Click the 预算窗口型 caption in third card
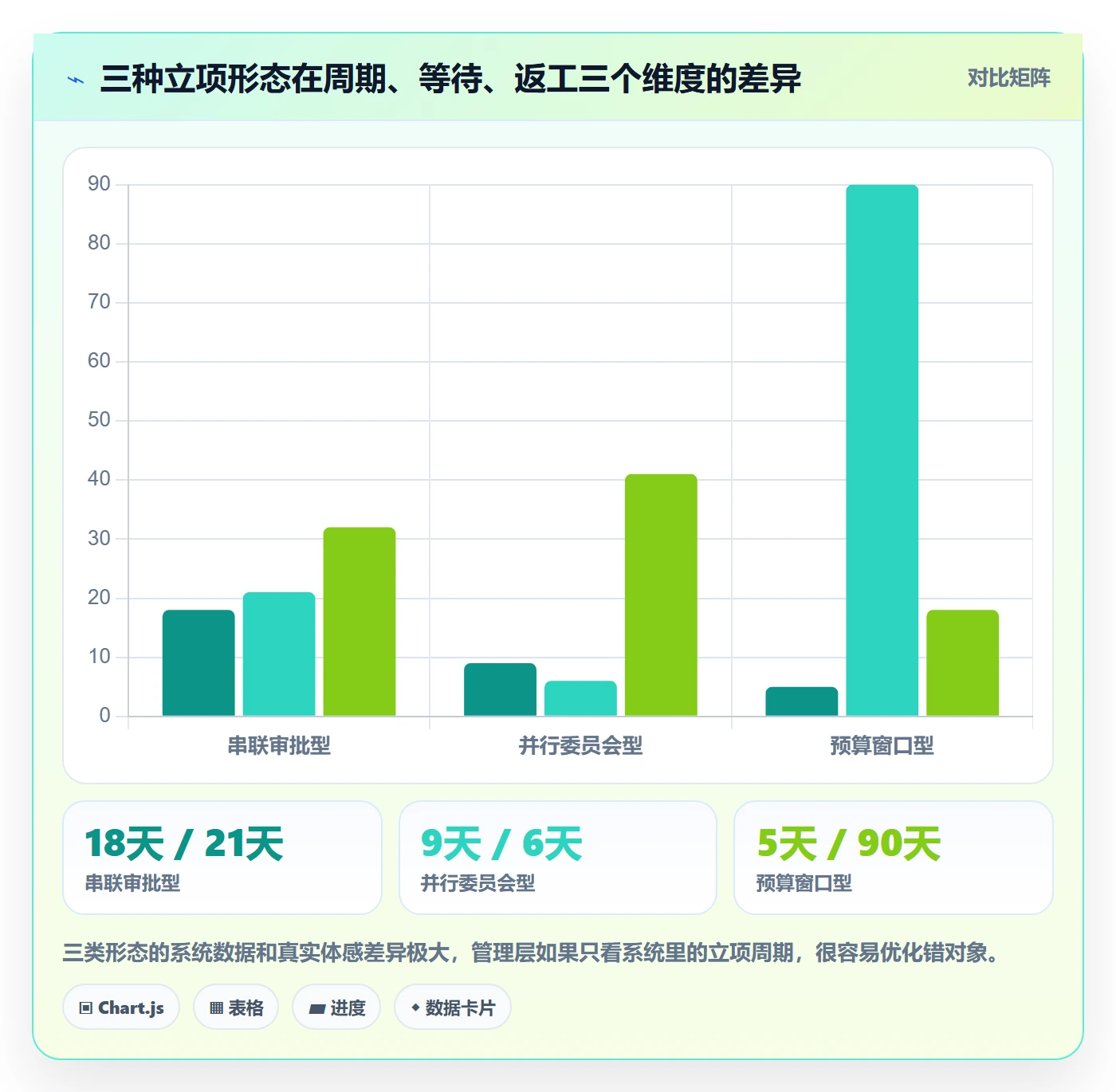Image resolution: width=1116 pixels, height=1092 pixels. point(804,883)
